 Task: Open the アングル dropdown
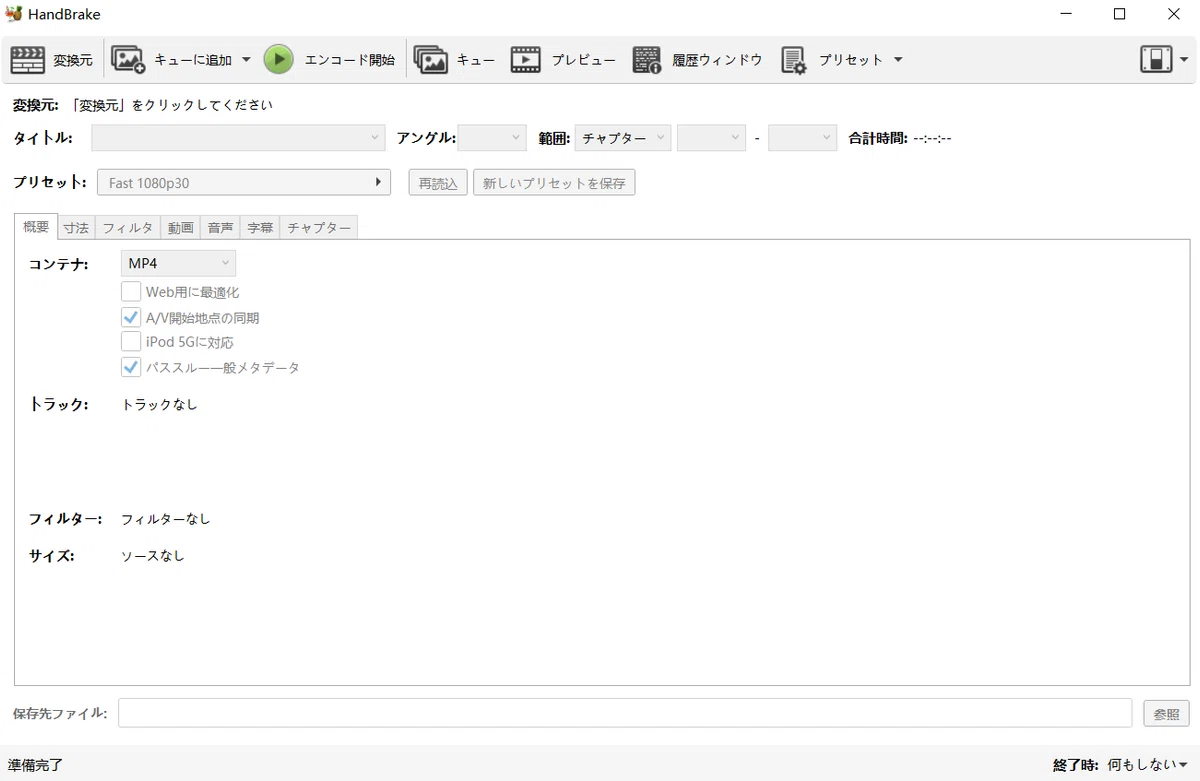click(492, 138)
